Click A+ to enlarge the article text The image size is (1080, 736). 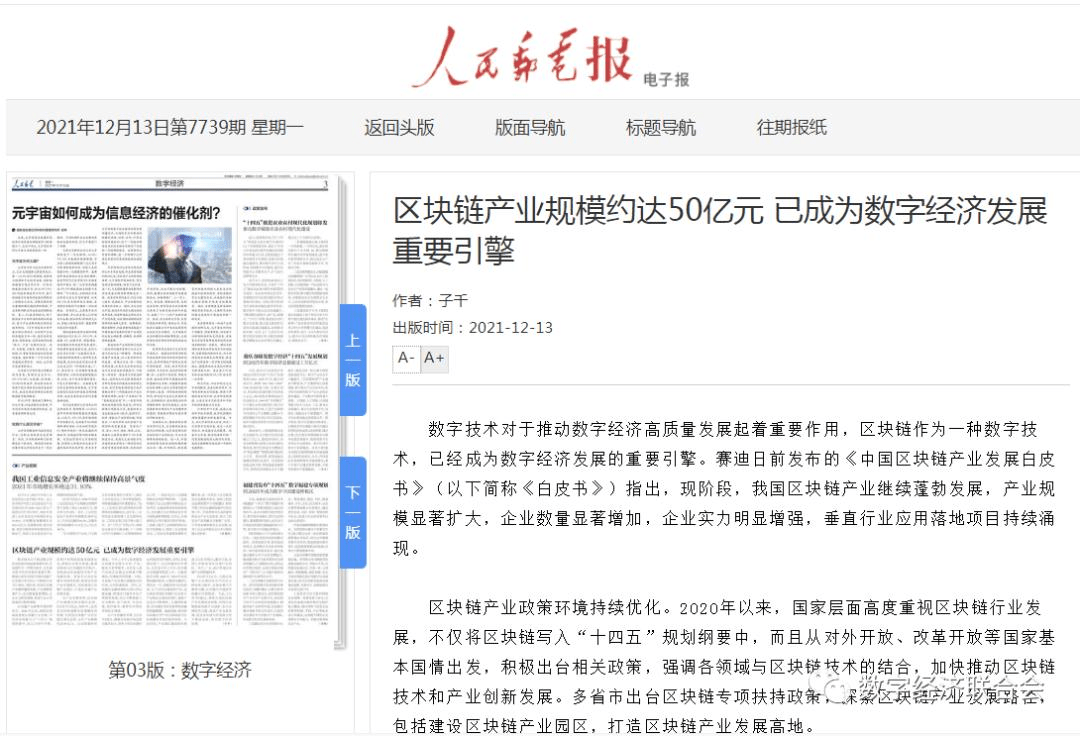click(434, 358)
